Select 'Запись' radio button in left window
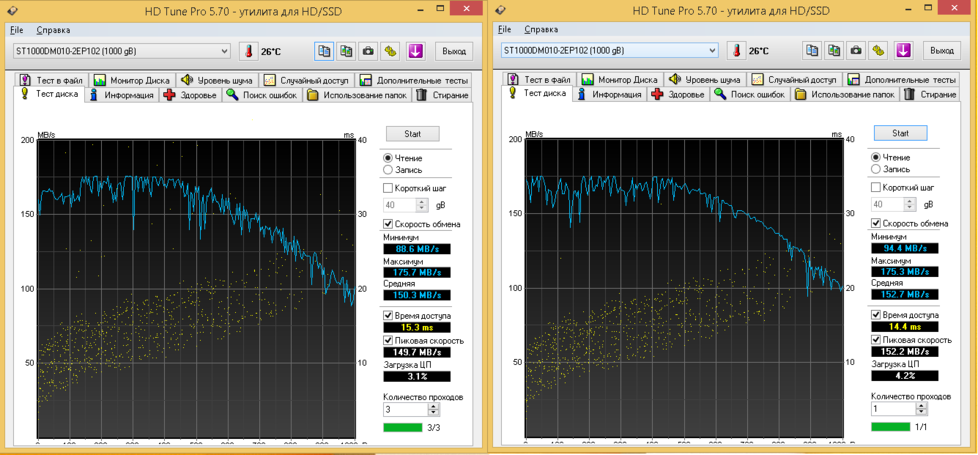 click(x=388, y=170)
